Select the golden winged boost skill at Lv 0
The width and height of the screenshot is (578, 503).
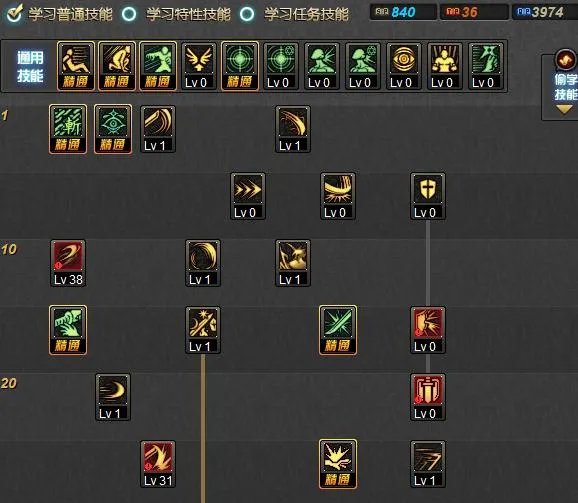[x=199, y=66]
